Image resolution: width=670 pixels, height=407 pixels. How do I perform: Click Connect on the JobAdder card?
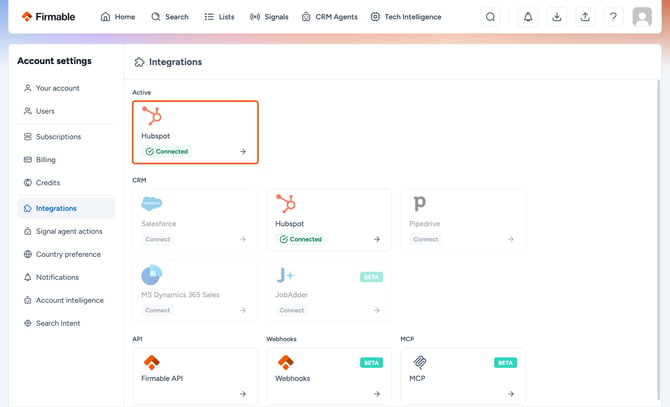coord(292,310)
